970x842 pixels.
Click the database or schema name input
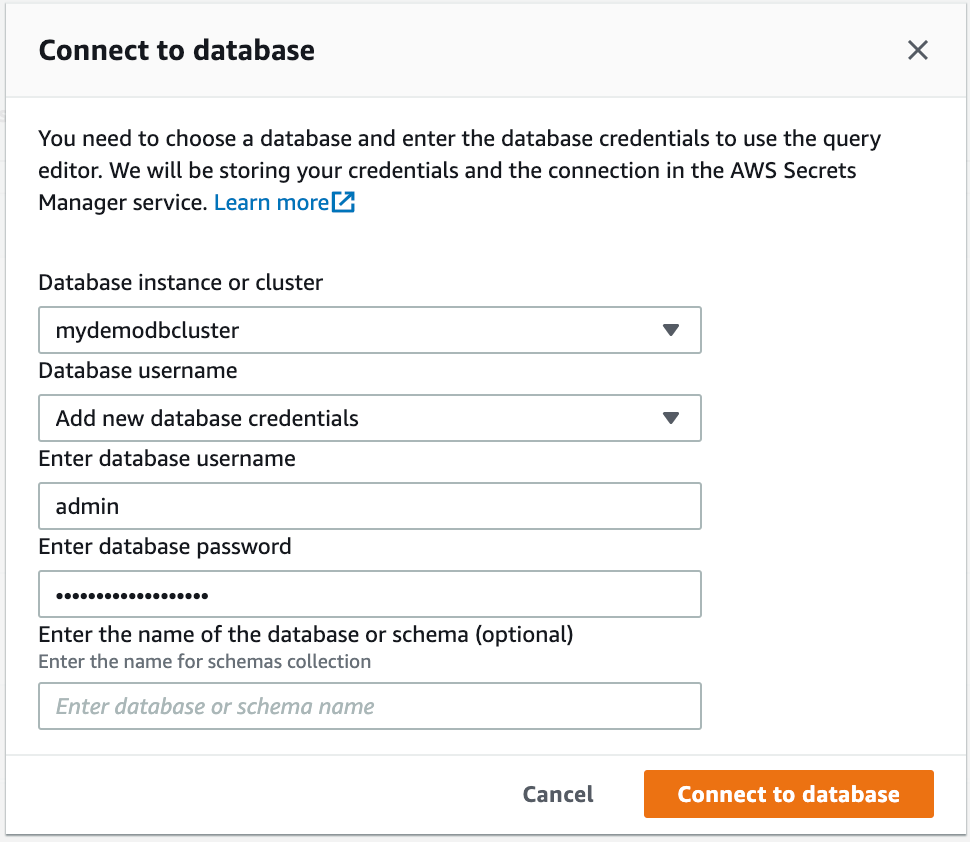[x=369, y=707]
